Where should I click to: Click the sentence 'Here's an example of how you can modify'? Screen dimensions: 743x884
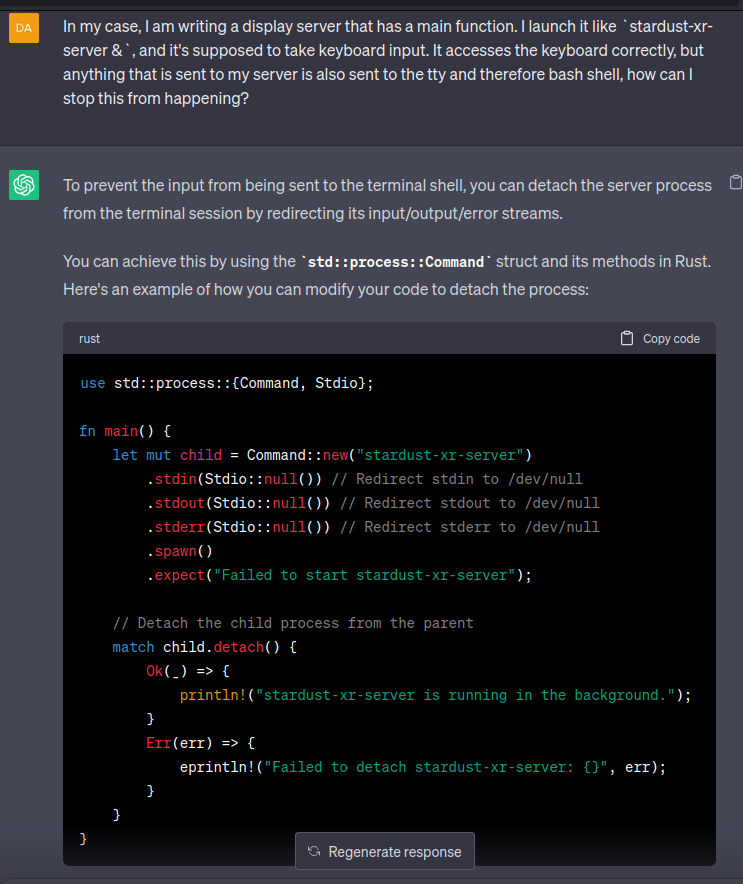(x=326, y=289)
